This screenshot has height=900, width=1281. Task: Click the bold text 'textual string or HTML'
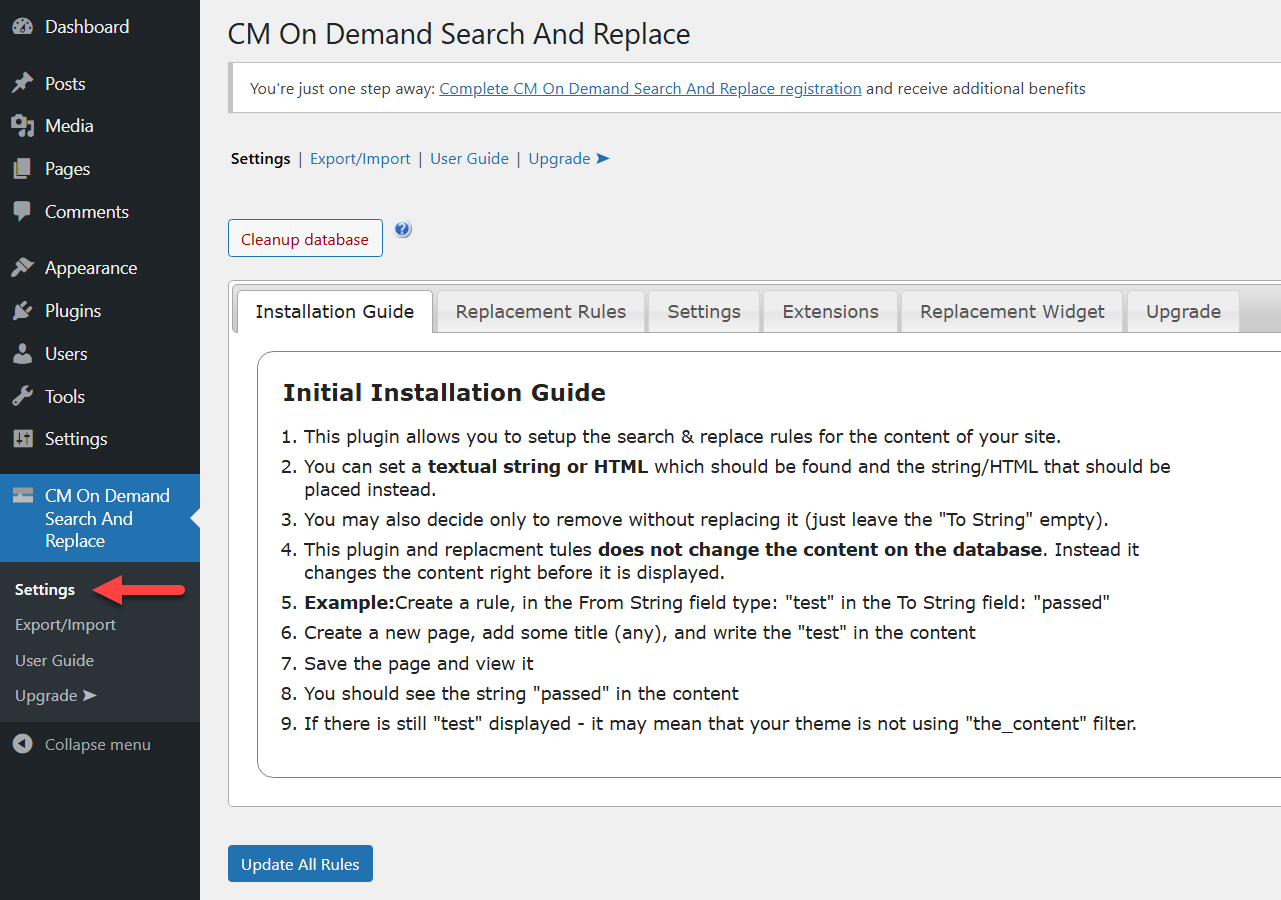pos(538,466)
